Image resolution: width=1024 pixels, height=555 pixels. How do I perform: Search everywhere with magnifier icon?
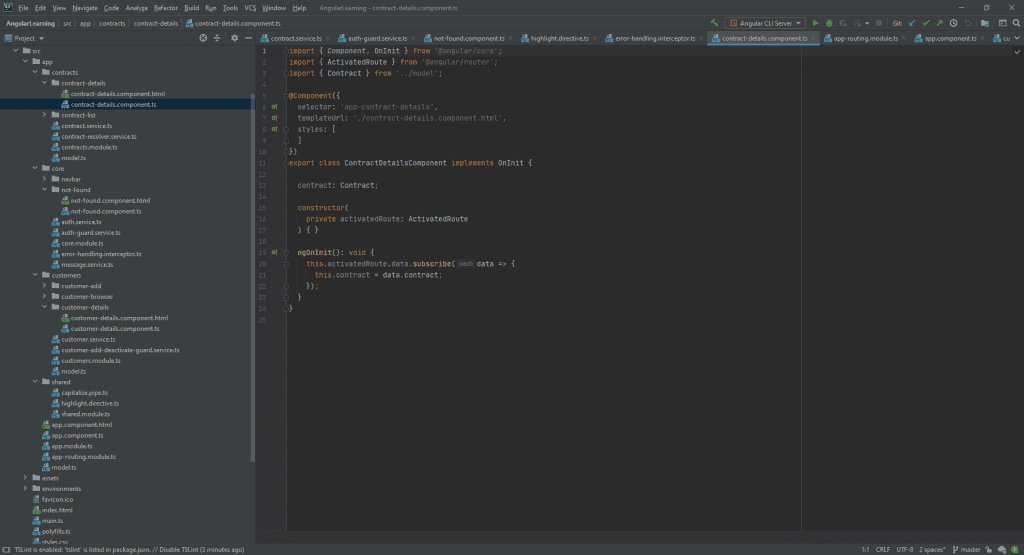point(1016,23)
